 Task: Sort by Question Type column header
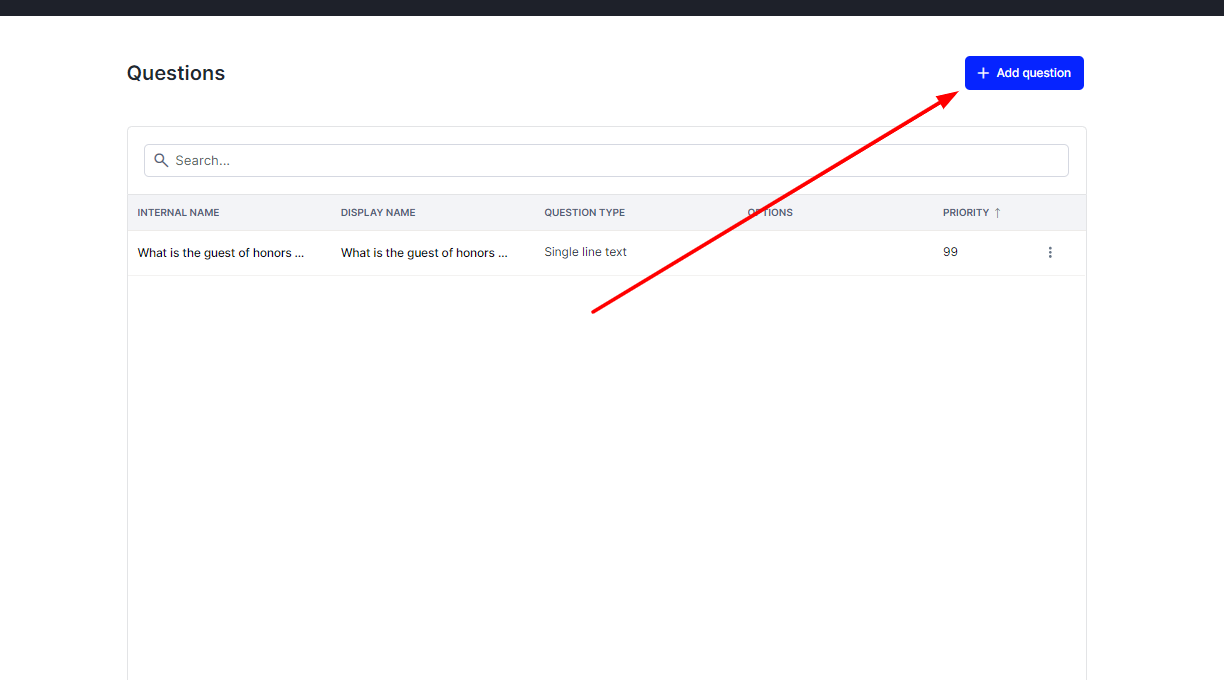point(584,213)
